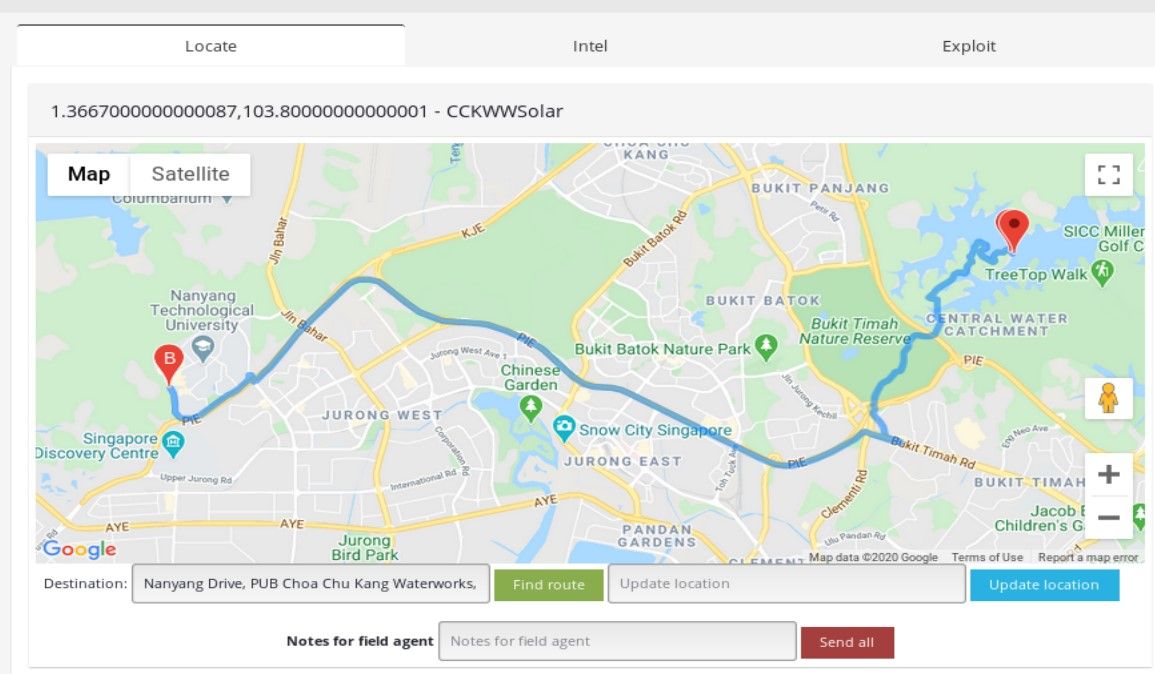The width and height of the screenshot is (1155, 674).
Task: Click the red Send all button
Action: pyautogui.click(x=847, y=642)
